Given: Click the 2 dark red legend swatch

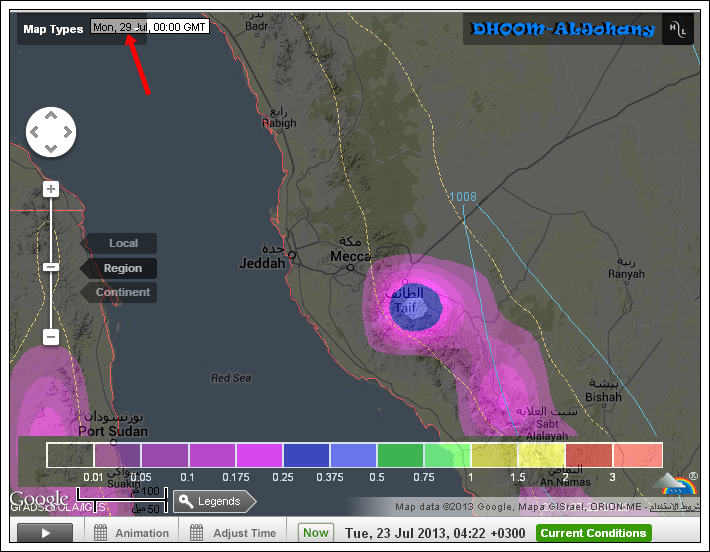Looking at the screenshot, I should (x=589, y=455).
